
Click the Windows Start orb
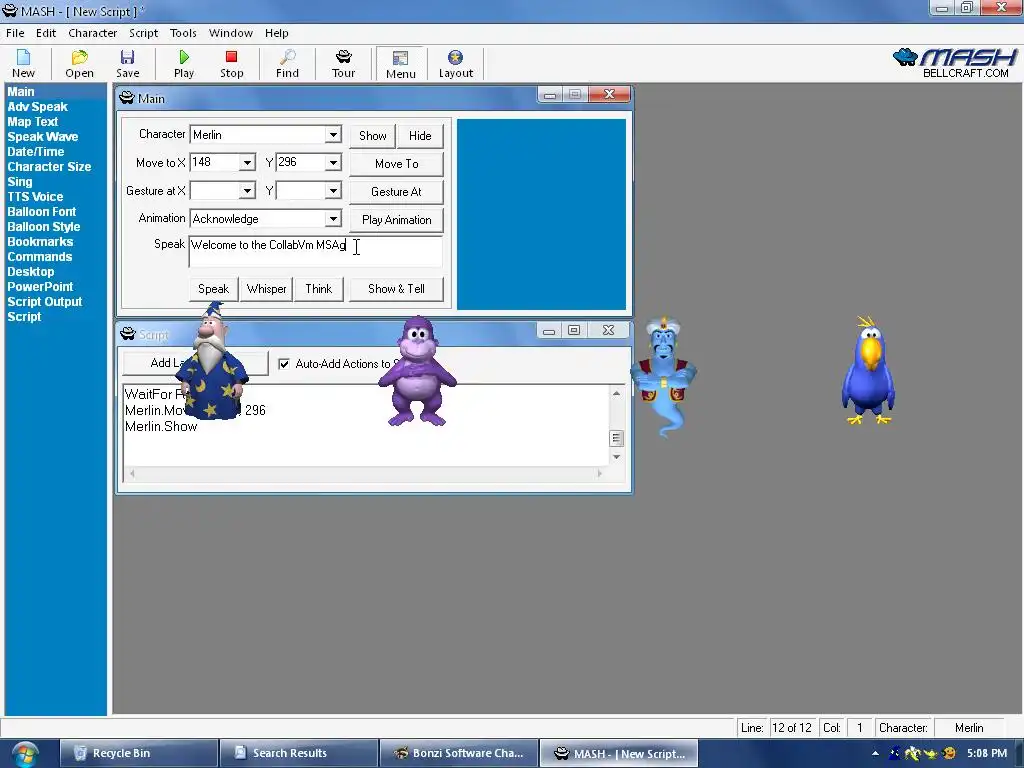[x=24, y=754]
